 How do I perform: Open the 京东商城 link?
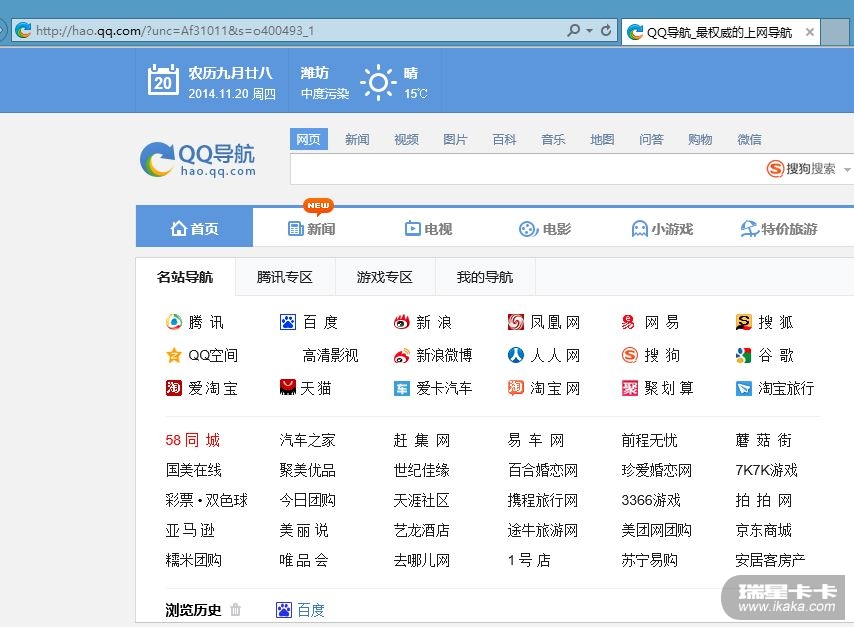[x=764, y=530]
